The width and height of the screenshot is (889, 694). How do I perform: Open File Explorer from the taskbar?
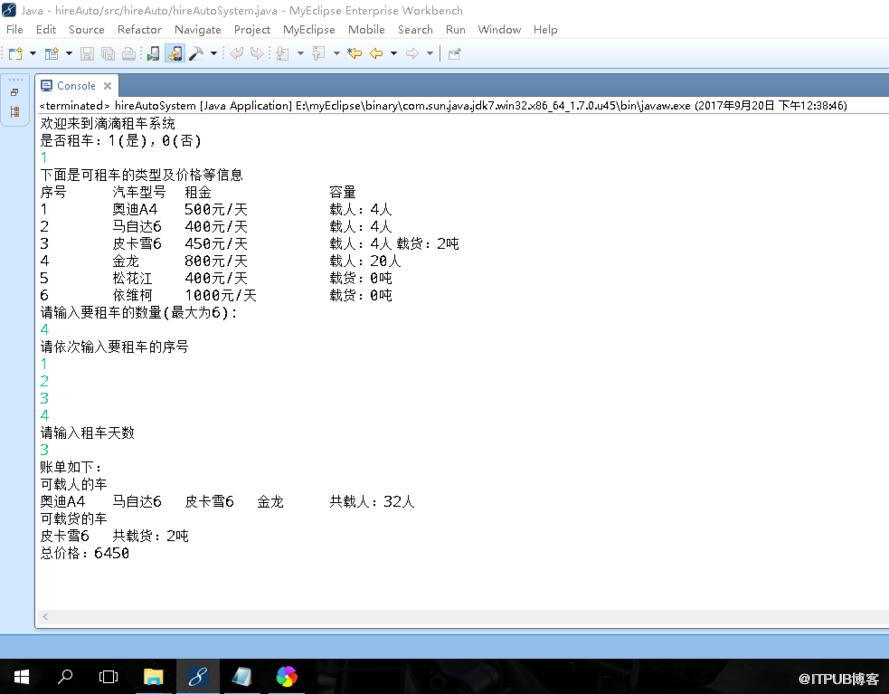point(153,676)
